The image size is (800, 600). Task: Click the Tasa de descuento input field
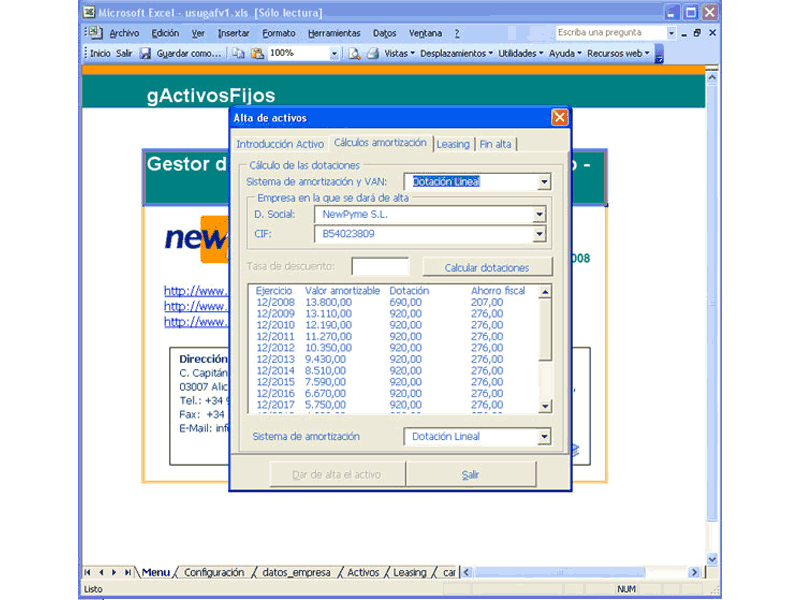(x=380, y=266)
